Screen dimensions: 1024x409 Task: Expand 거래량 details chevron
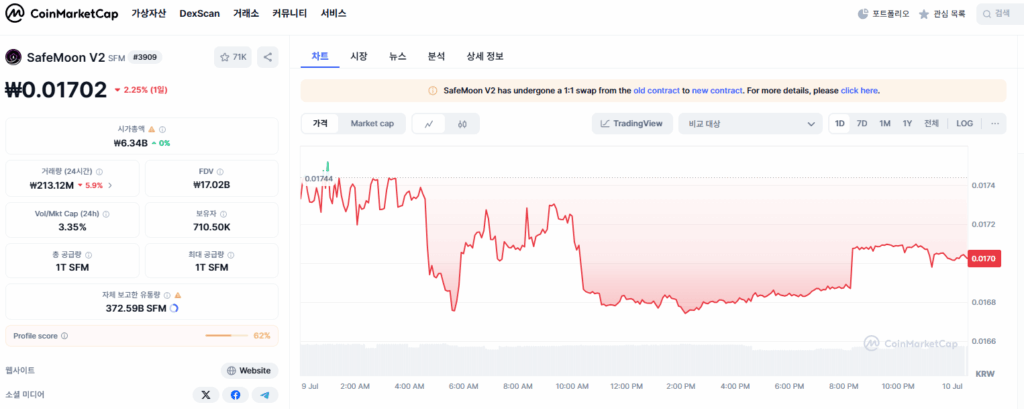(x=110, y=186)
